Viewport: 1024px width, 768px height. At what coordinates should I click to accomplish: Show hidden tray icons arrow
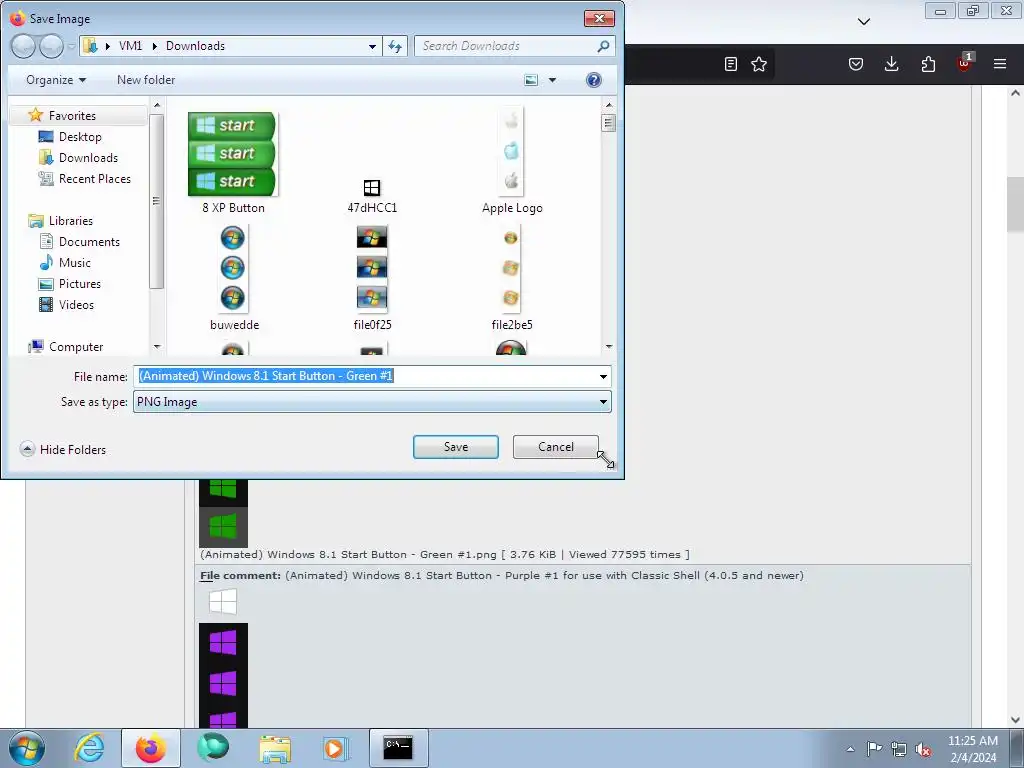coord(850,749)
